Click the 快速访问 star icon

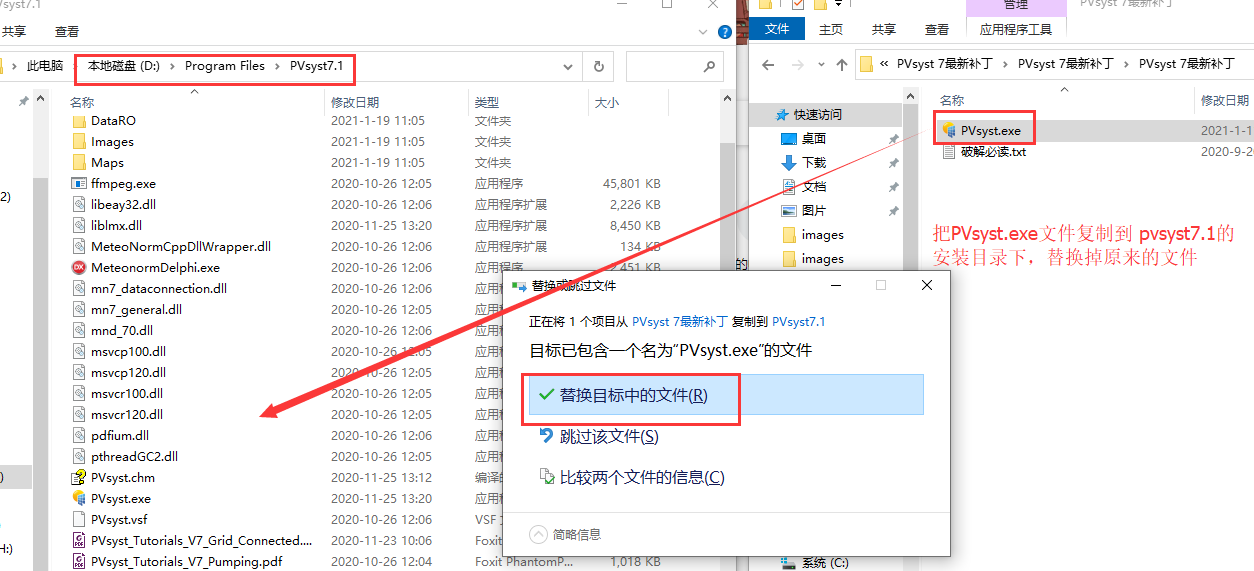(x=783, y=115)
